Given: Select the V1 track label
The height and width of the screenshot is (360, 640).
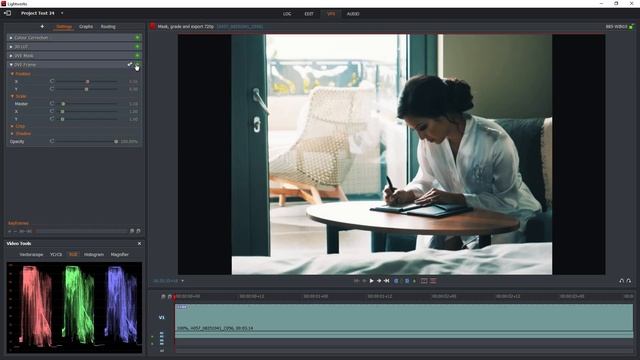Looking at the screenshot, I should click(162, 317).
